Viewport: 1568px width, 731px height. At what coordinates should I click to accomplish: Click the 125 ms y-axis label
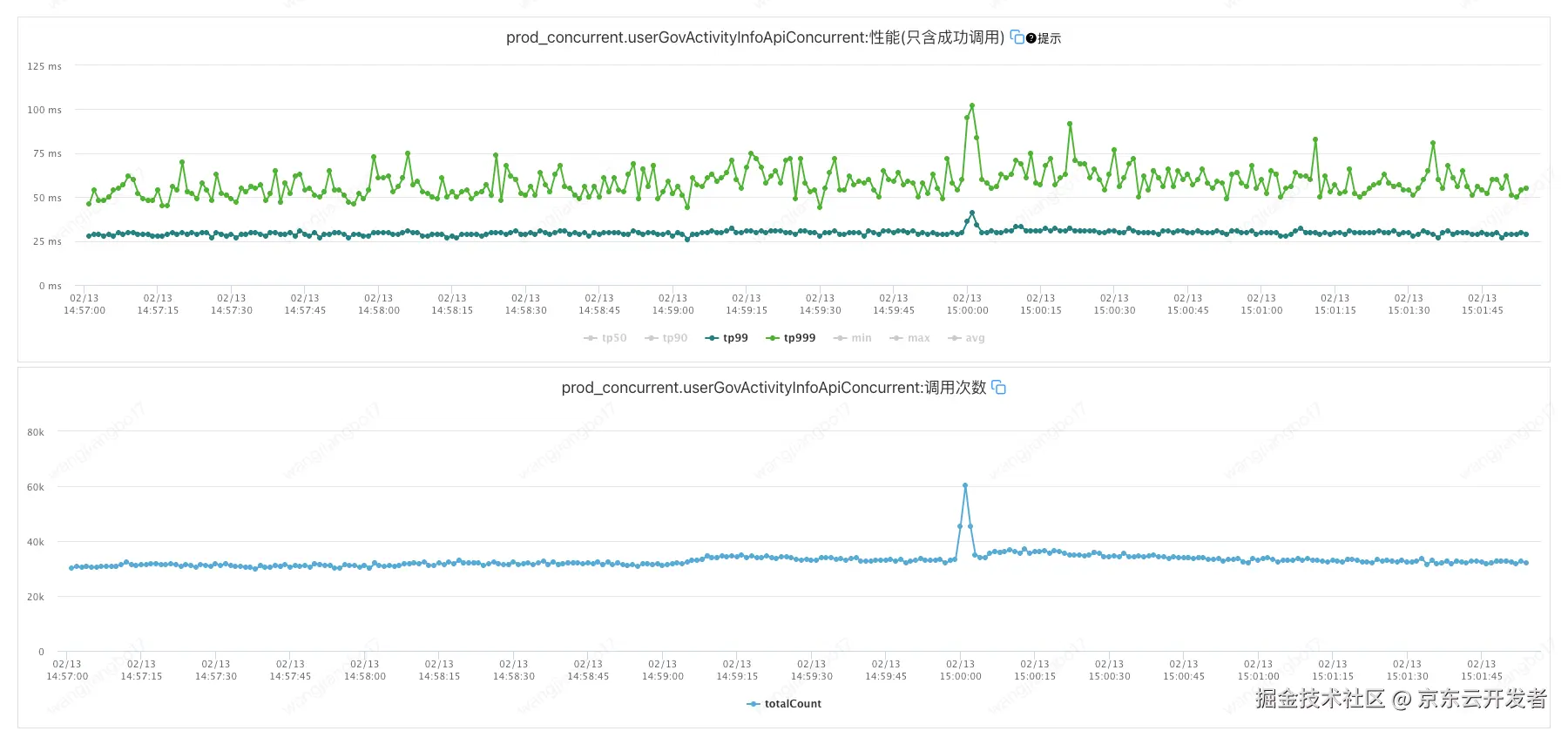[44, 66]
